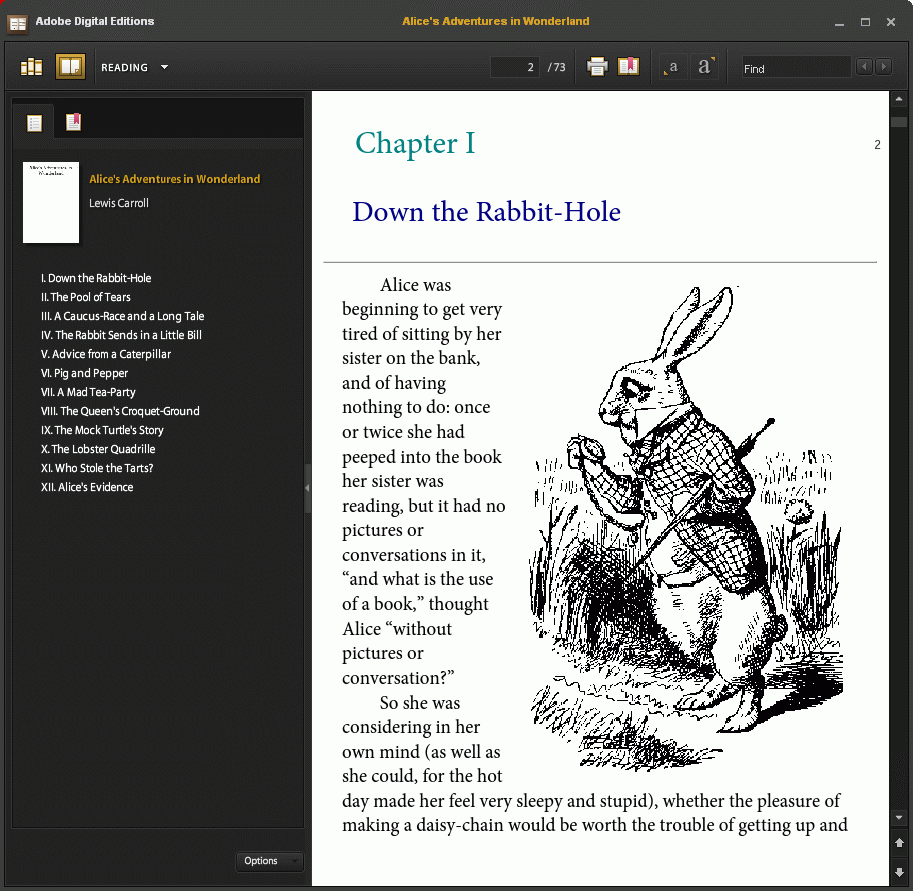
Task: Click the Chapter I heading
Action: 415,143
